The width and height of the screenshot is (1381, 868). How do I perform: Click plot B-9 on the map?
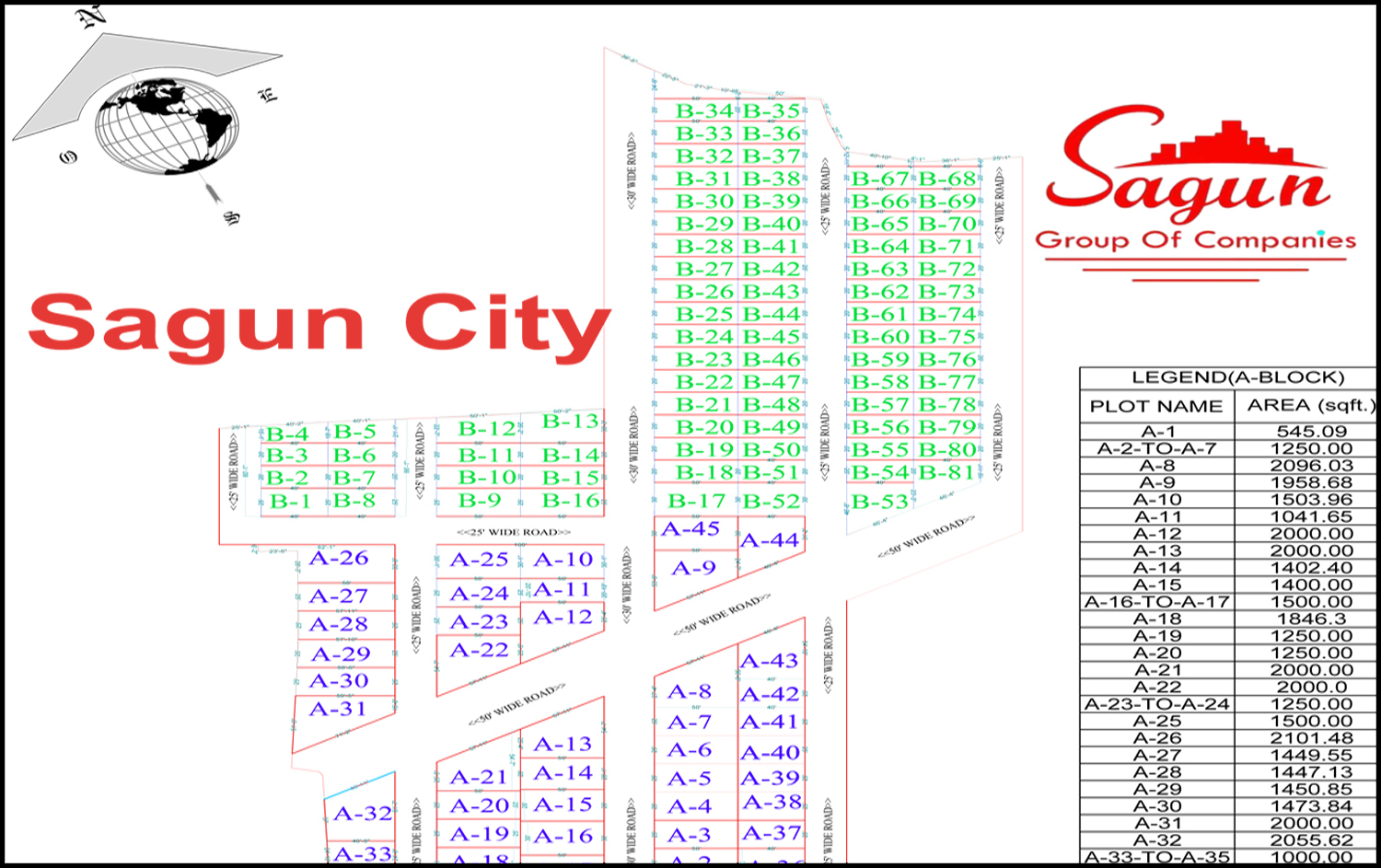[x=480, y=501]
